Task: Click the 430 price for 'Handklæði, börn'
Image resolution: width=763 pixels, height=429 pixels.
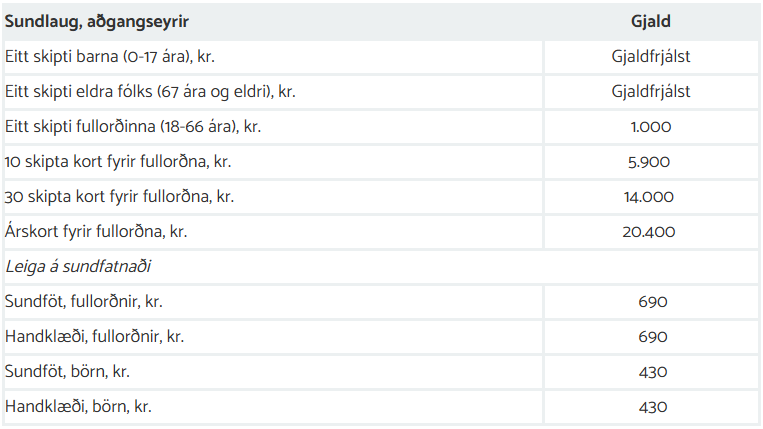Action: point(652,407)
